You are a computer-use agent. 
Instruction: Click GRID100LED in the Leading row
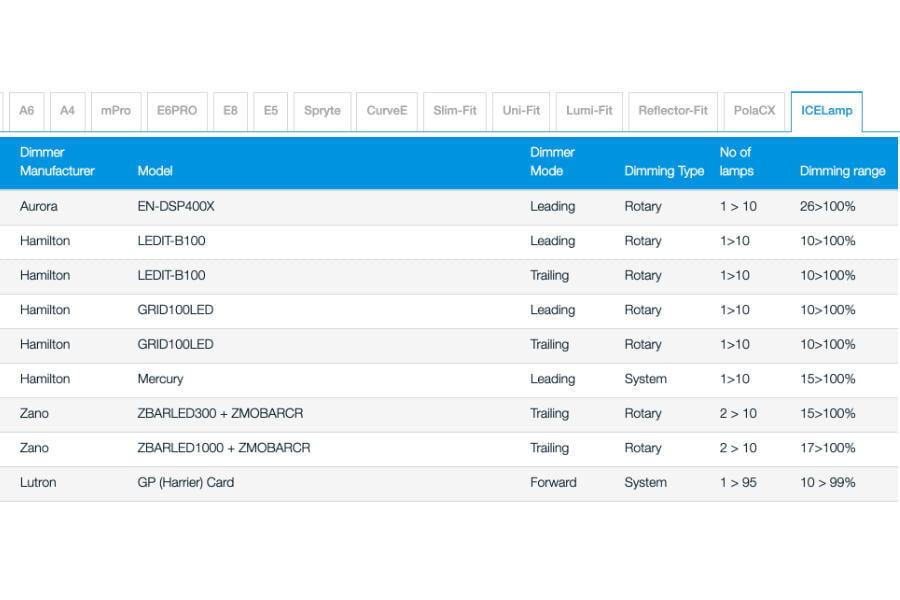[x=175, y=309]
